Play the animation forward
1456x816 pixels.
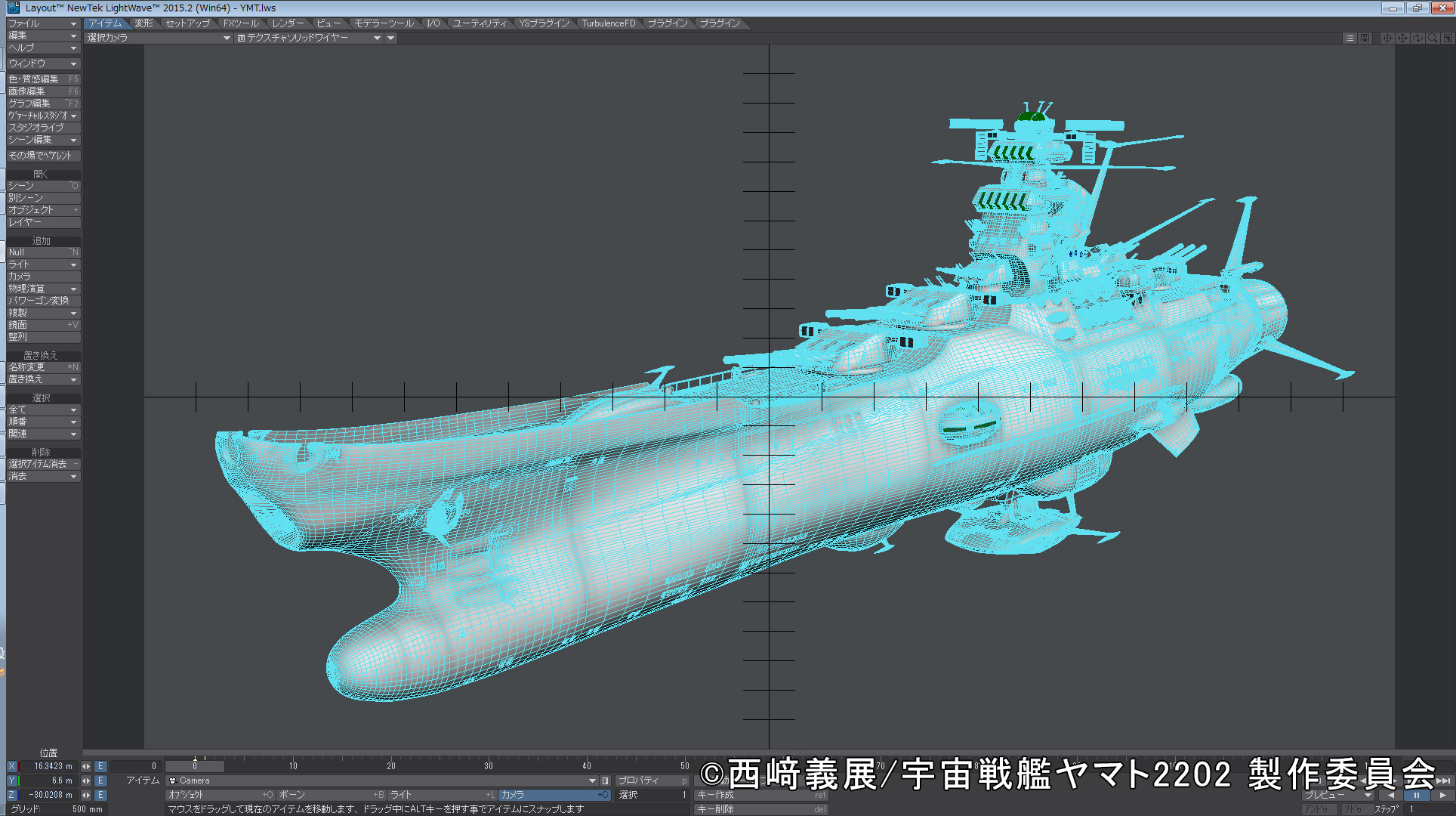point(1442,795)
